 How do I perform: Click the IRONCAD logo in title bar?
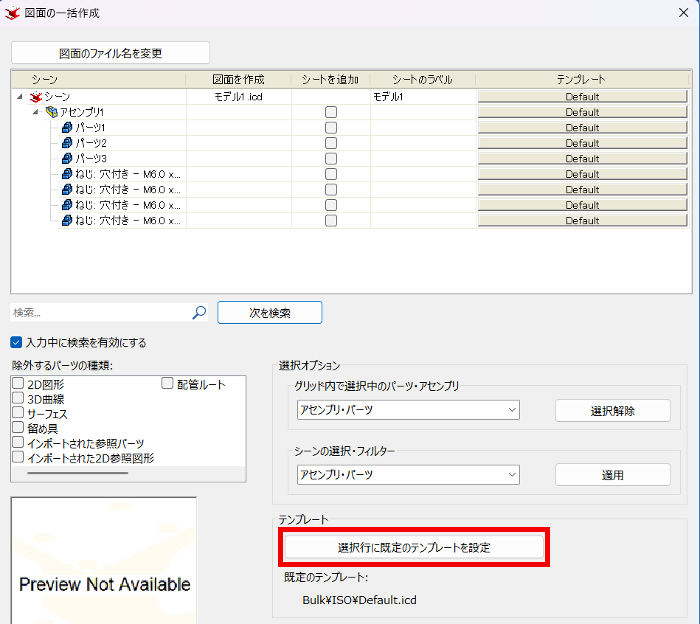pos(12,13)
